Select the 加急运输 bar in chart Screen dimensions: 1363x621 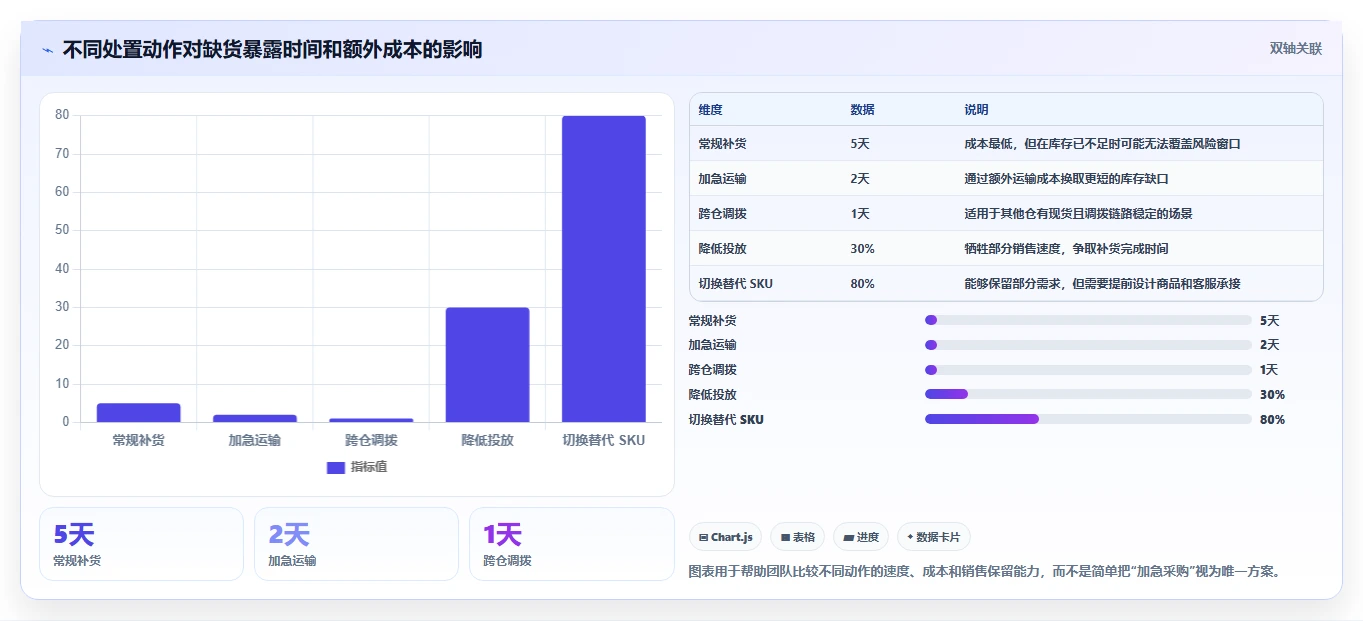(255, 418)
